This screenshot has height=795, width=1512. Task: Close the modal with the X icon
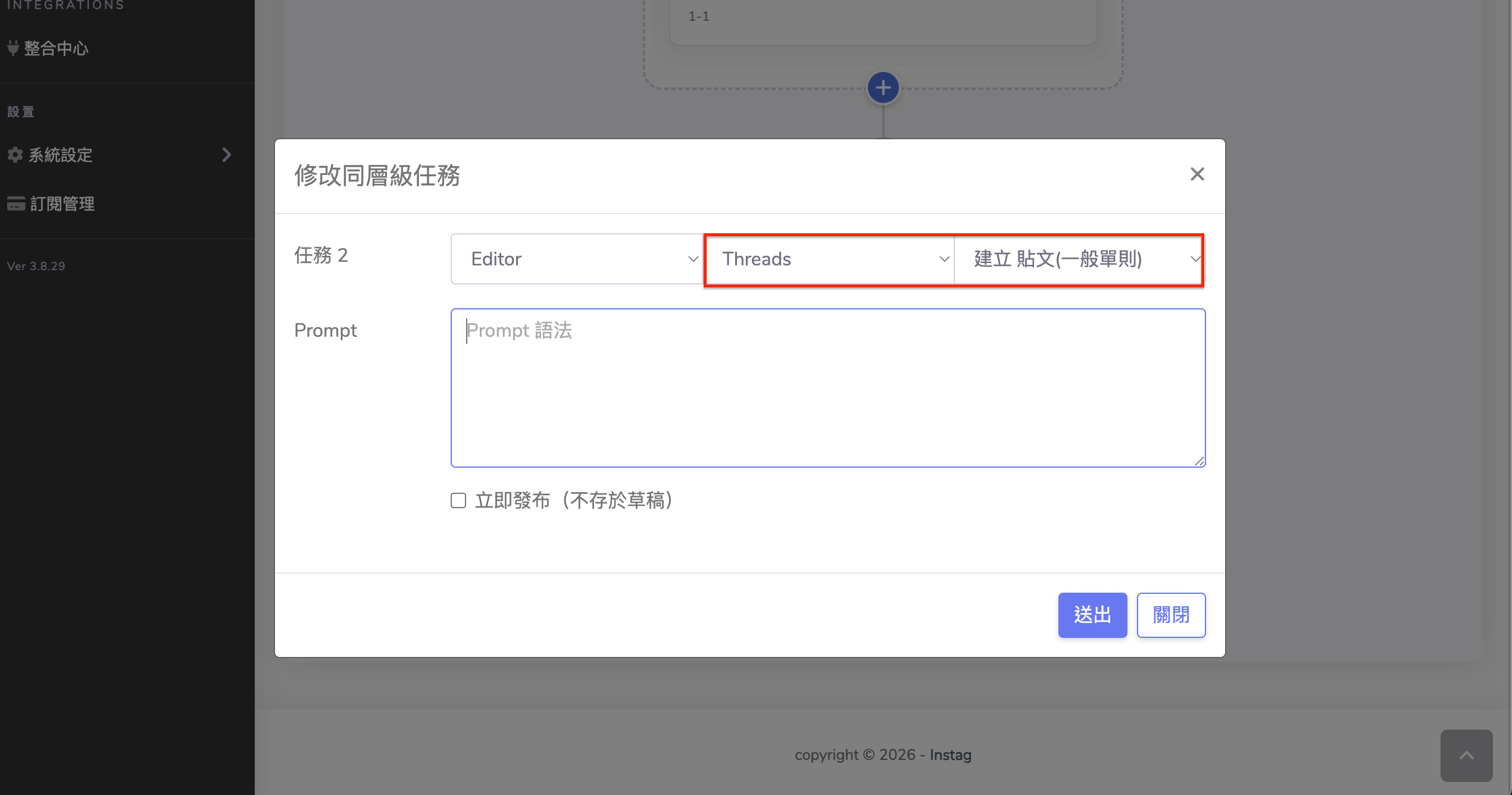pos(1197,174)
